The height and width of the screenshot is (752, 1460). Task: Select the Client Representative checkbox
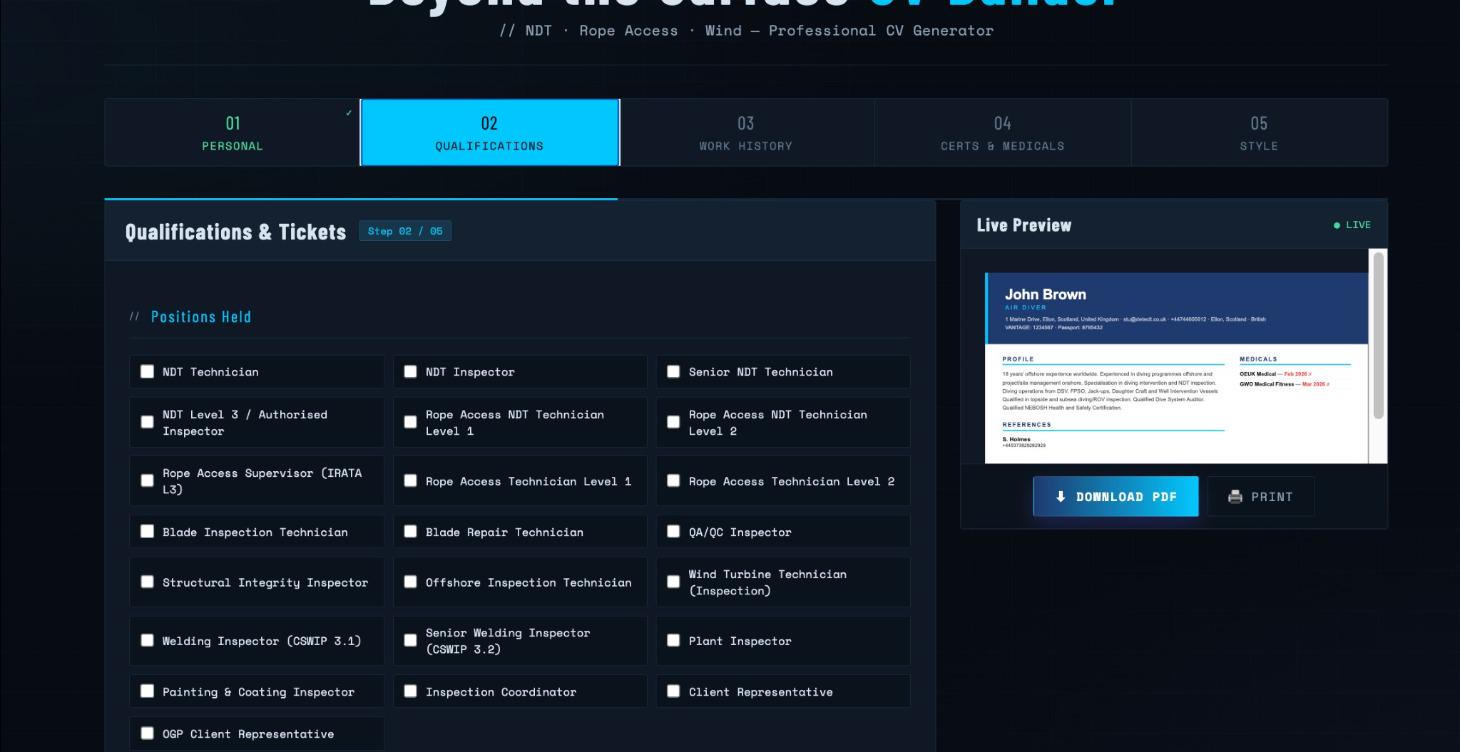coord(673,692)
